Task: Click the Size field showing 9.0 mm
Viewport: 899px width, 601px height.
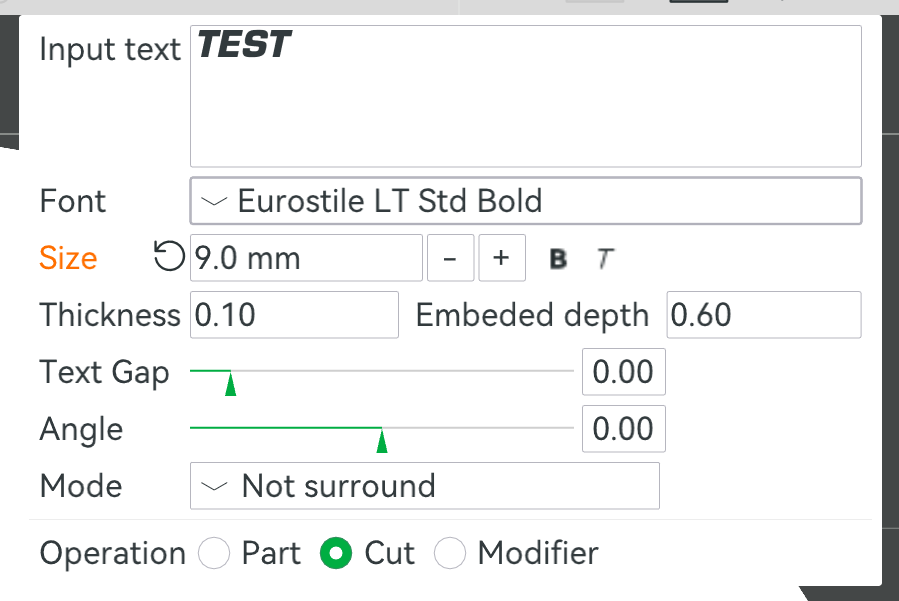Action: point(306,258)
